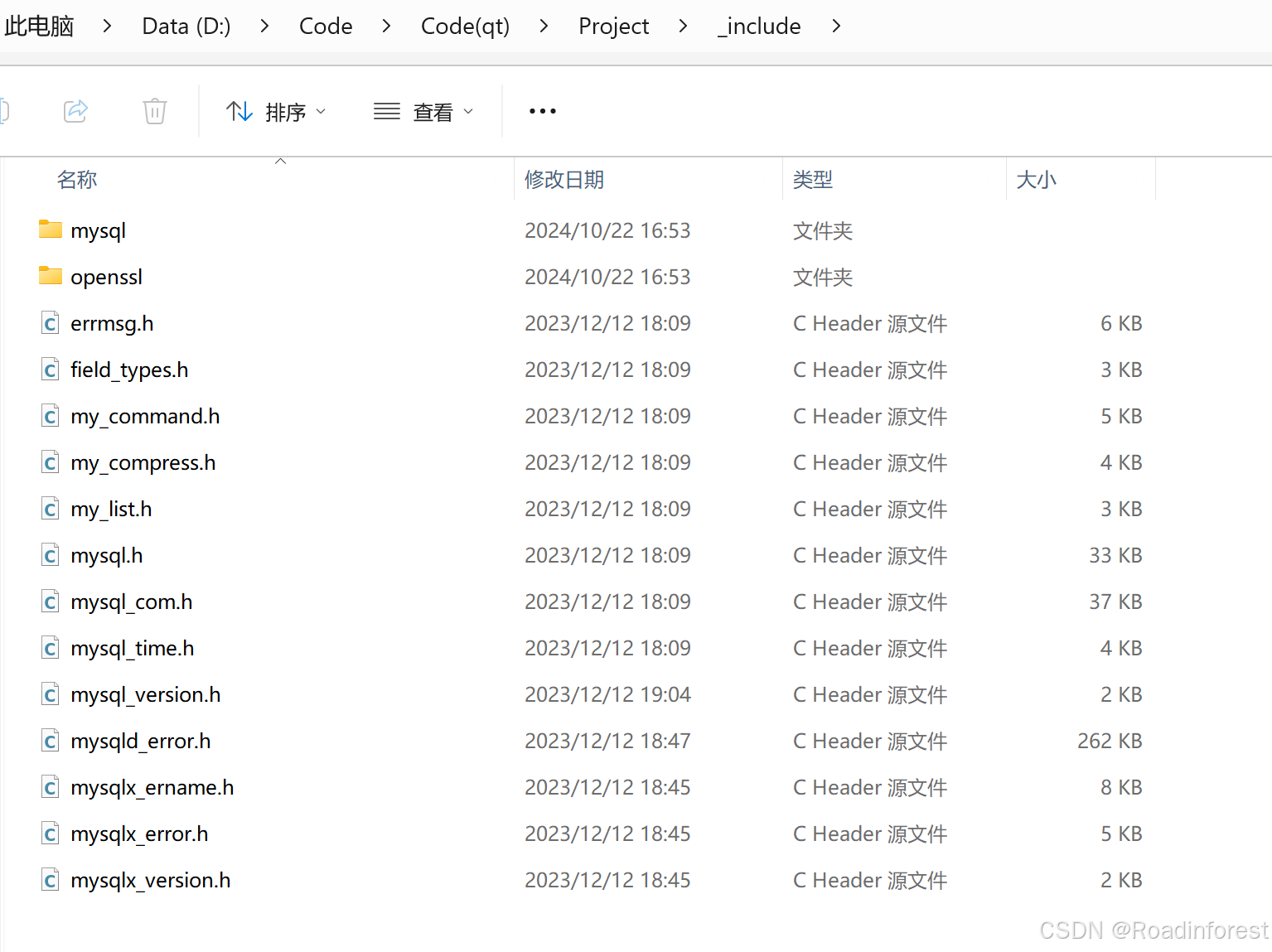Screen dimensions: 1272x952
Task: Navigate to 此电脑 in the address bar
Action: click(39, 27)
